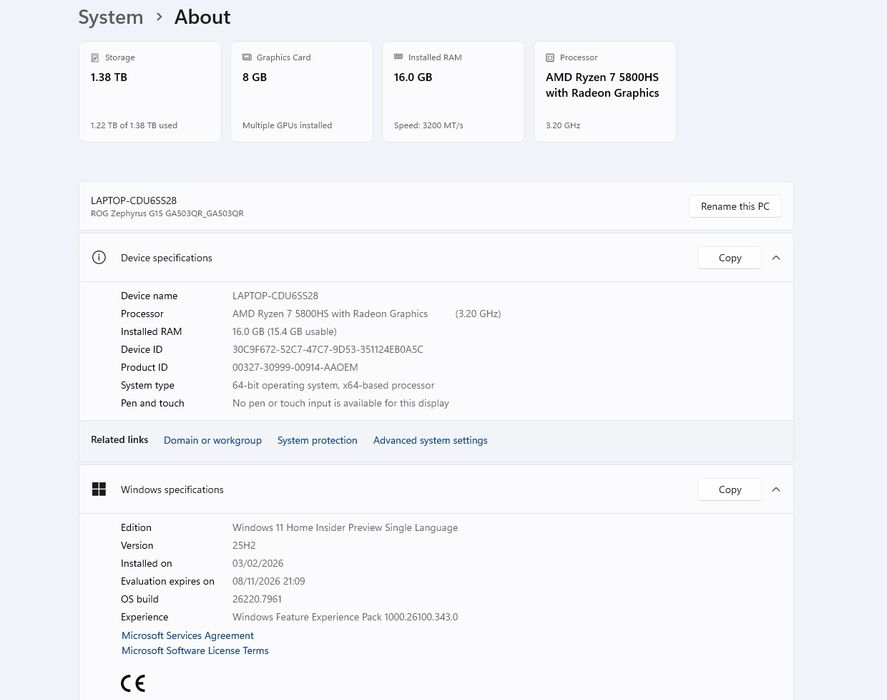Open Advanced system settings
887x700 pixels.
pos(430,440)
